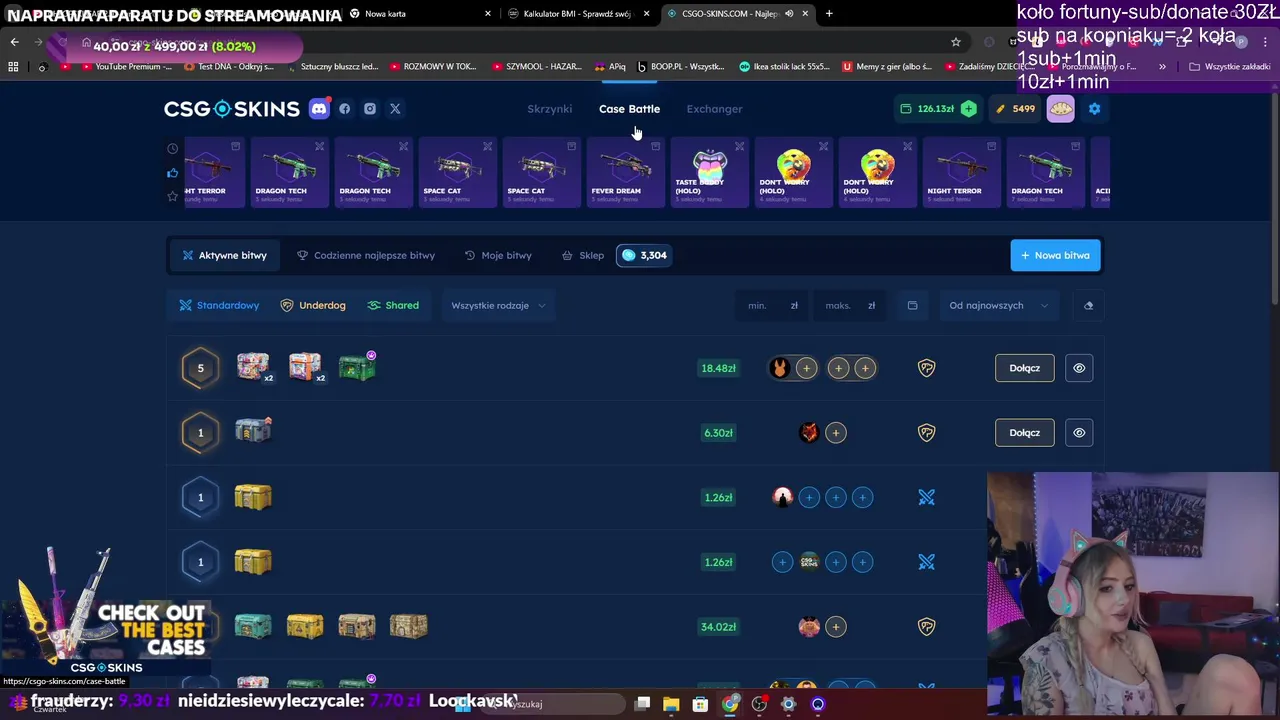Screen dimensions: 1280x720
Task: Add funds with green plus button
Action: click(x=968, y=109)
